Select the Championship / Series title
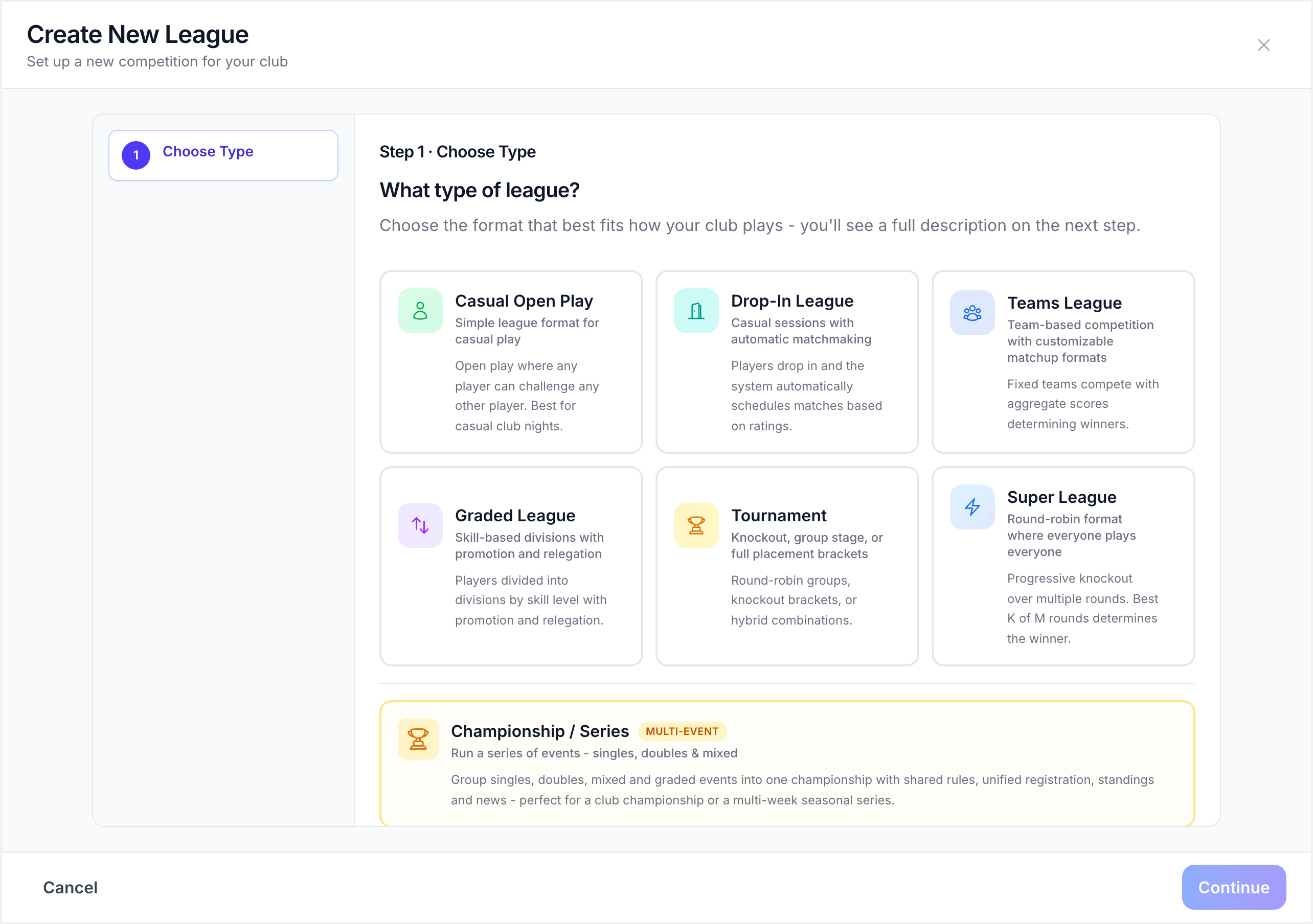Image resolution: width=1313 pixels, height=924 pixels. click(540, 731)
